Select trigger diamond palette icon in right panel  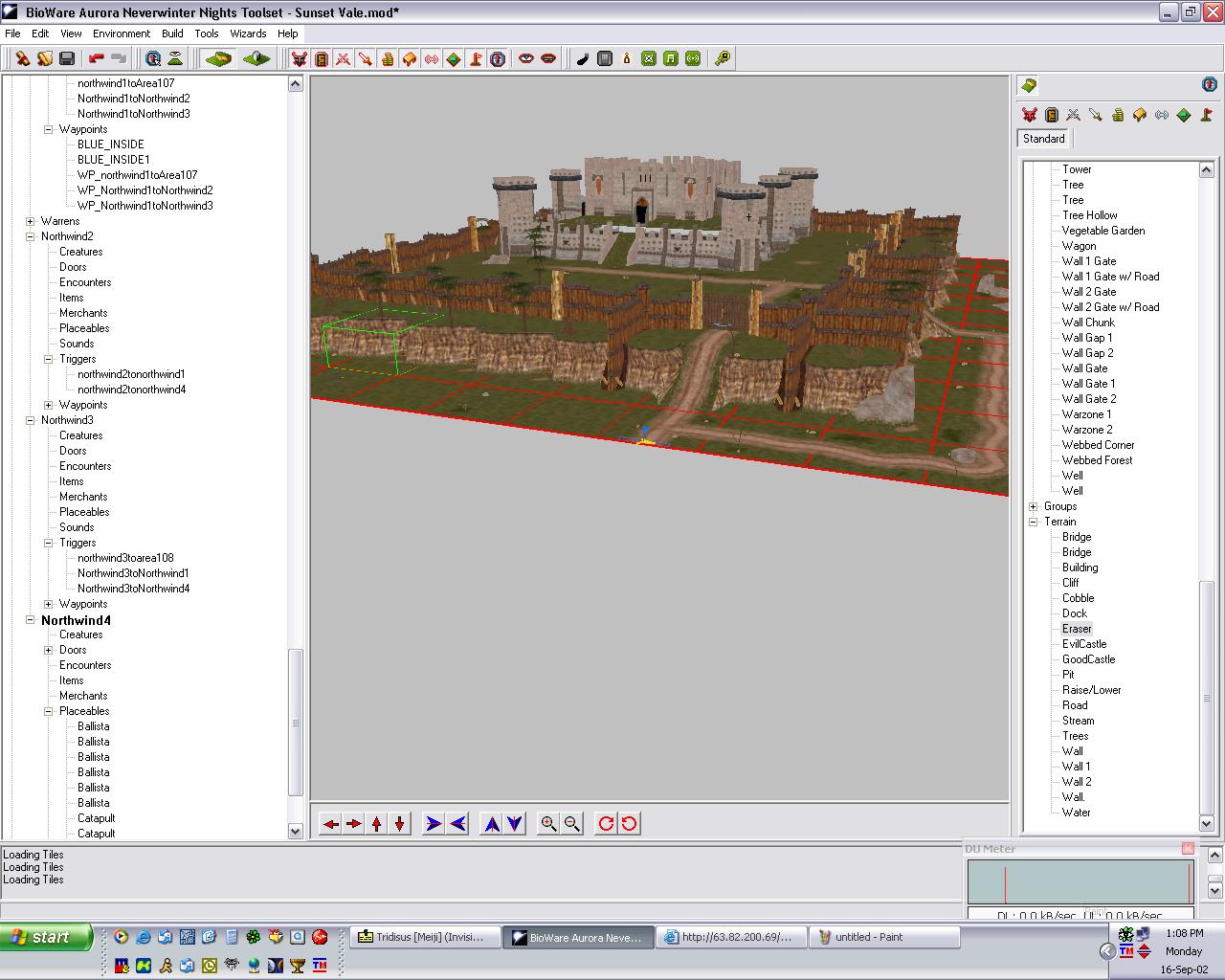coord(1184,115)
